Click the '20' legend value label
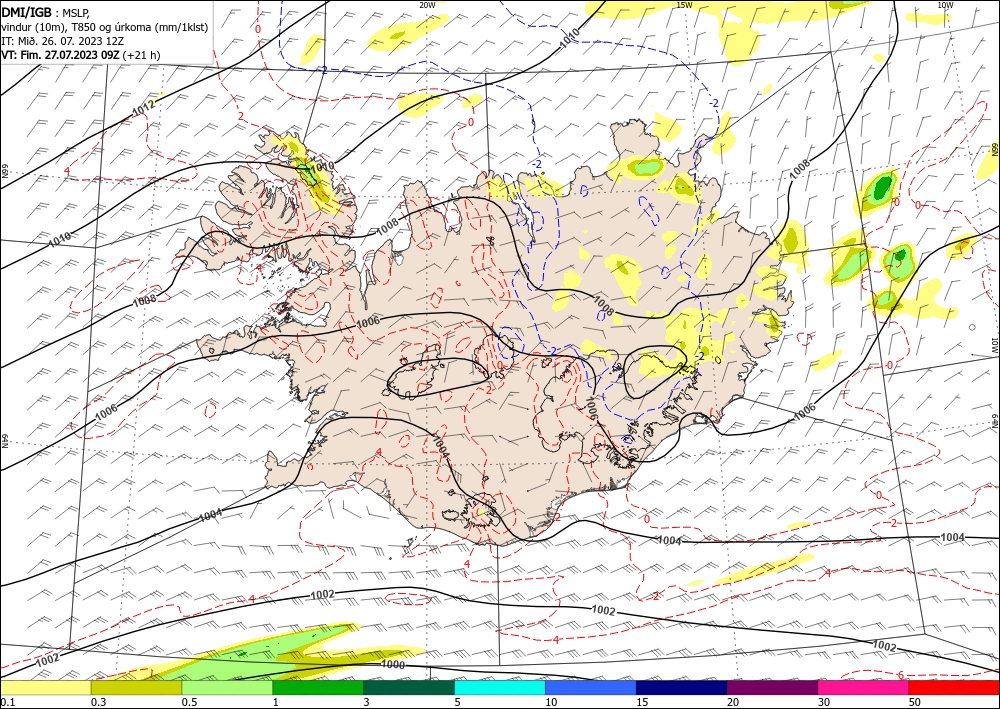 [x=733, y=702]
